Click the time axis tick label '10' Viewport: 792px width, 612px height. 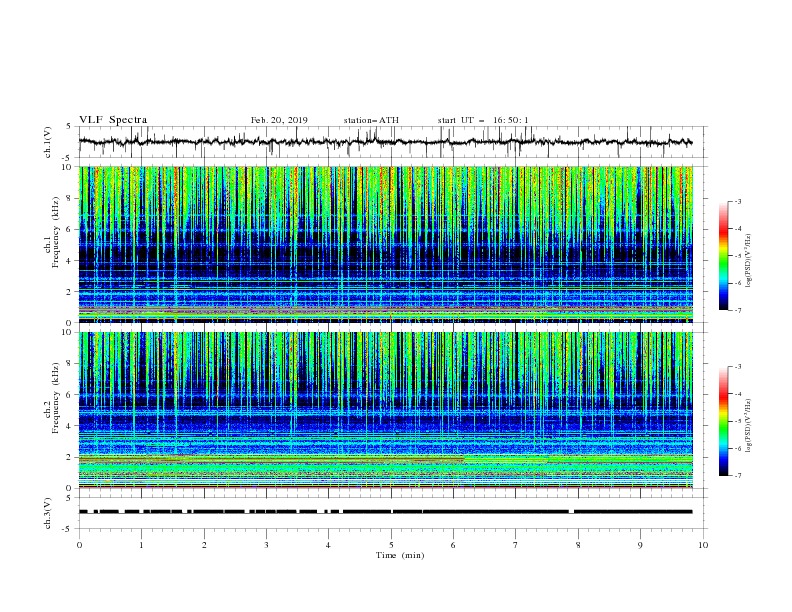point(703,545)
